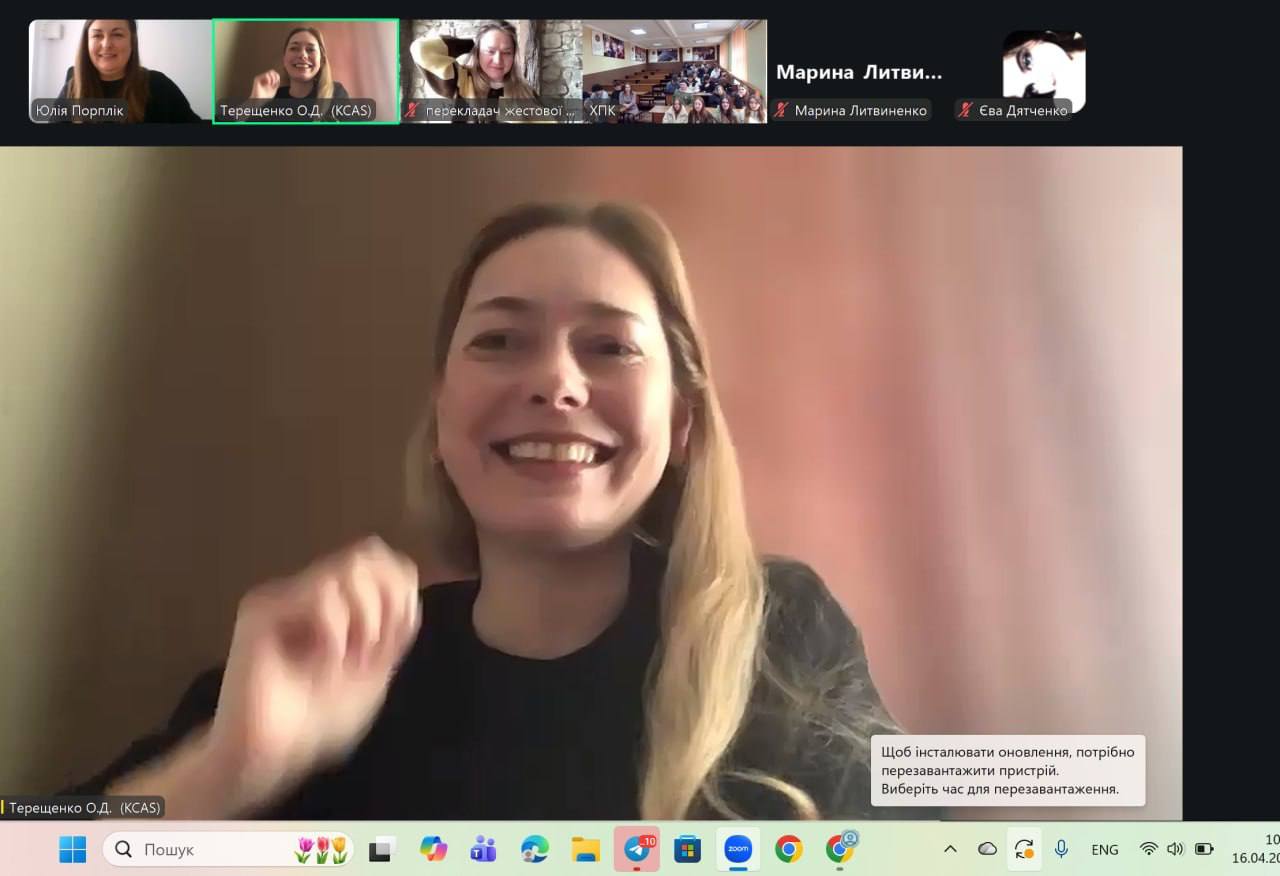Select Юлія Порплік video thumbnail
The image size is (1280, 876).
[x=120, y=70]
